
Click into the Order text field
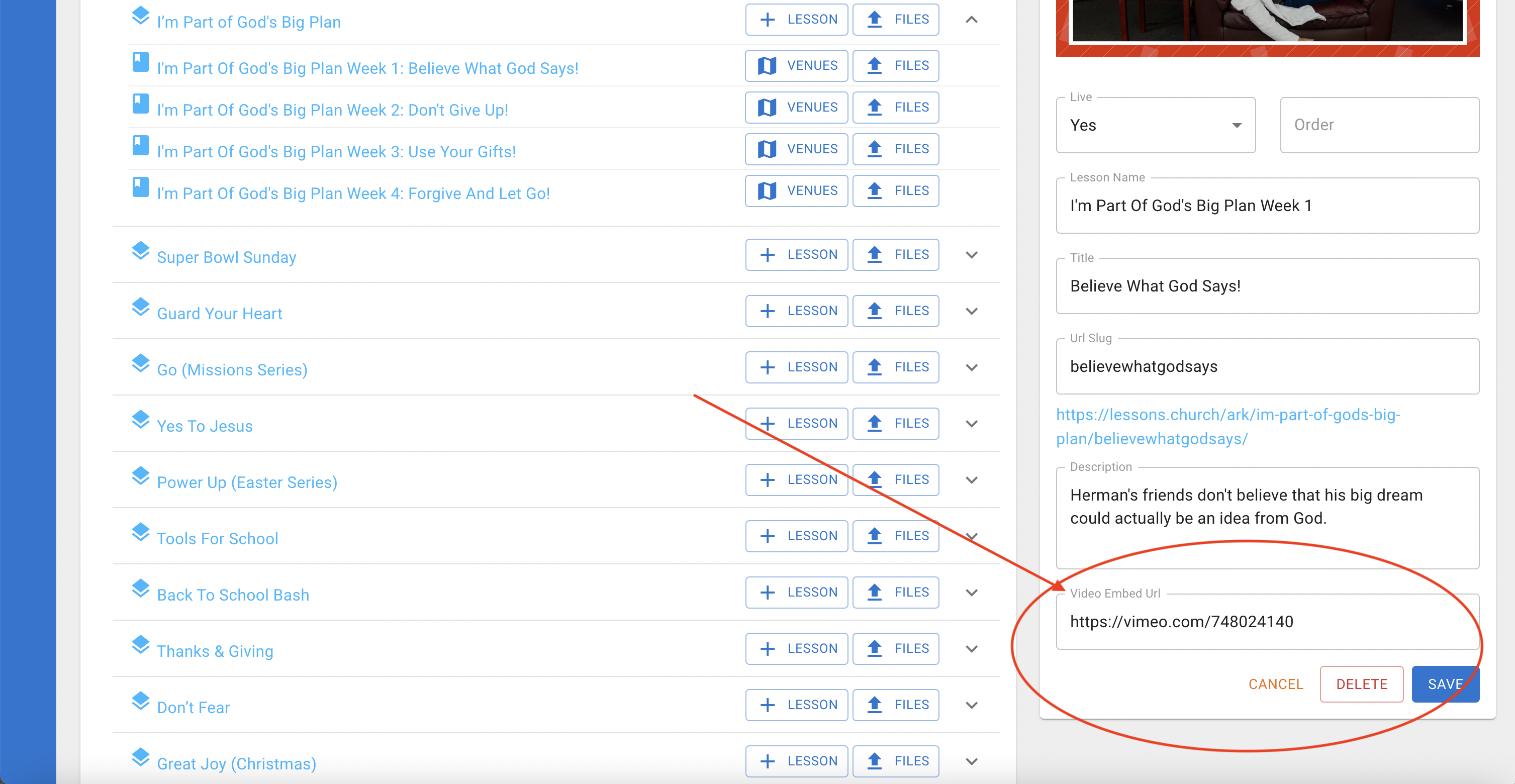pyautogui.click(x=1379, y=125)
